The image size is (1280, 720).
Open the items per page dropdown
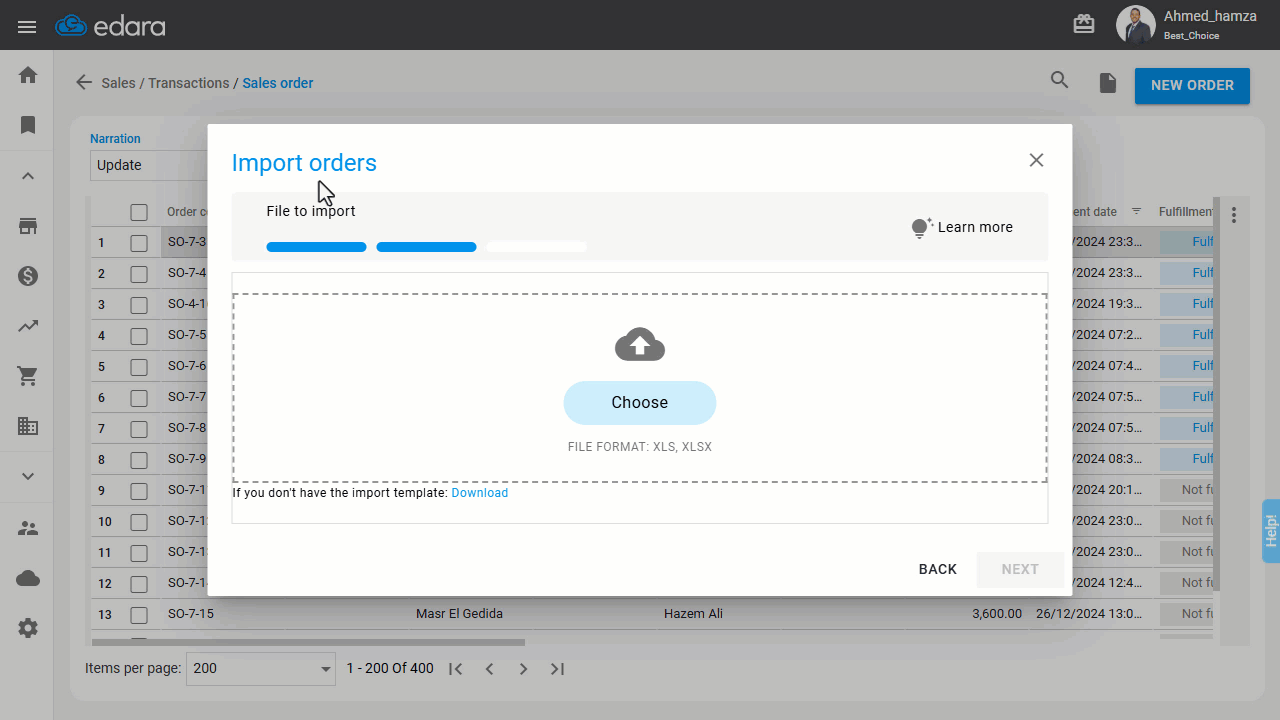(x=261, y=668)
